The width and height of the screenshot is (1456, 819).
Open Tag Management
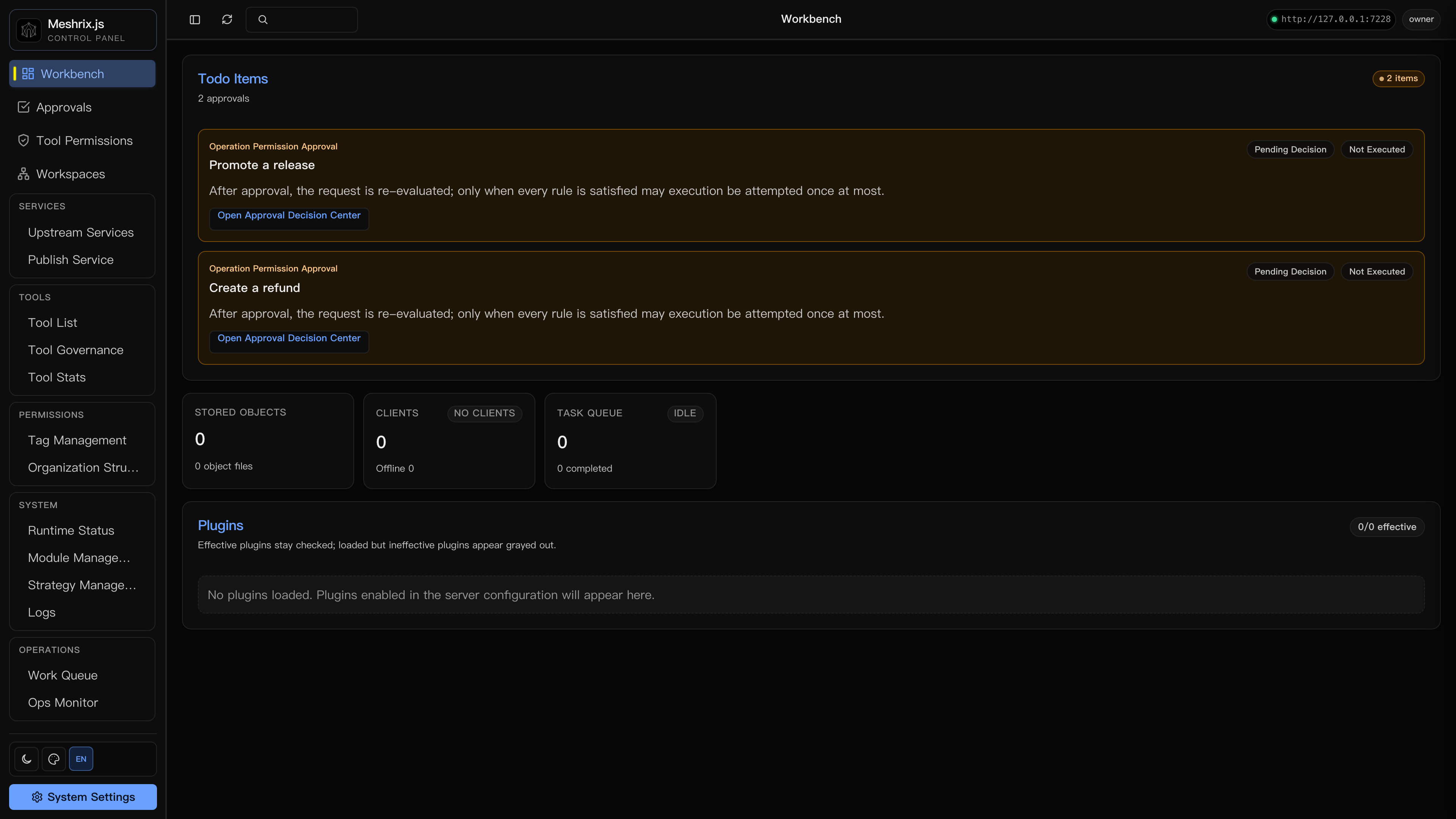pos(77,440)
